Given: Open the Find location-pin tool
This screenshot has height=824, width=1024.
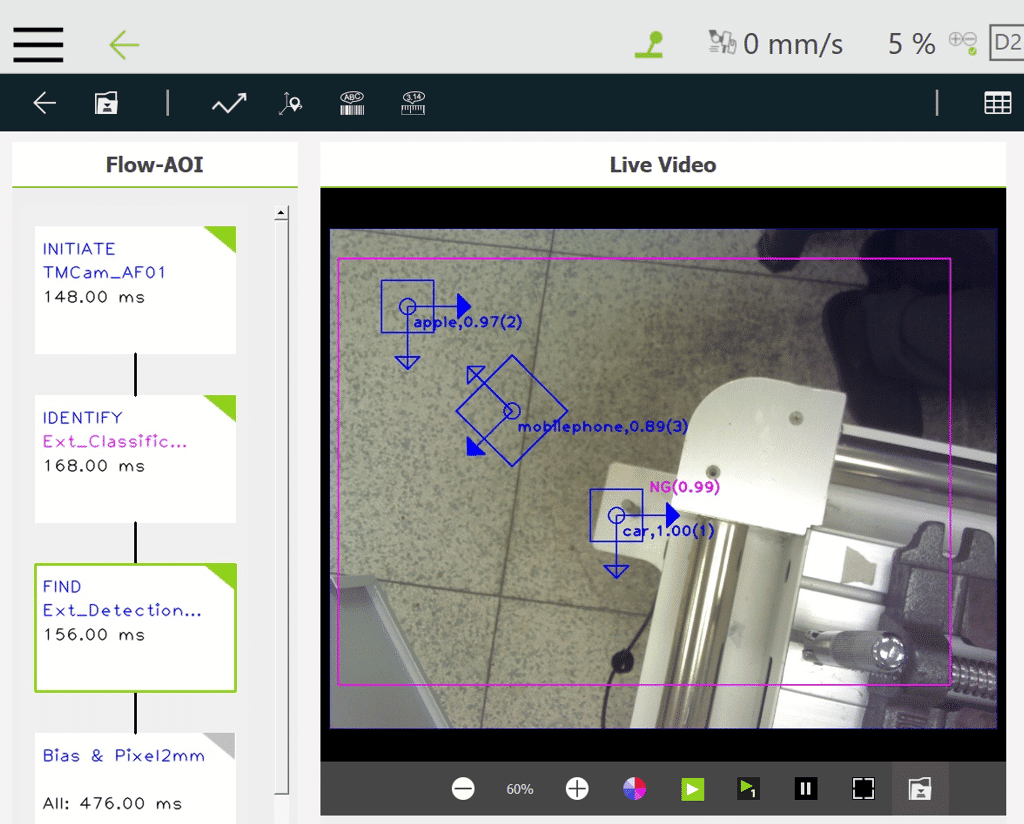Looking at the screenshot, I should pos(291,103).
